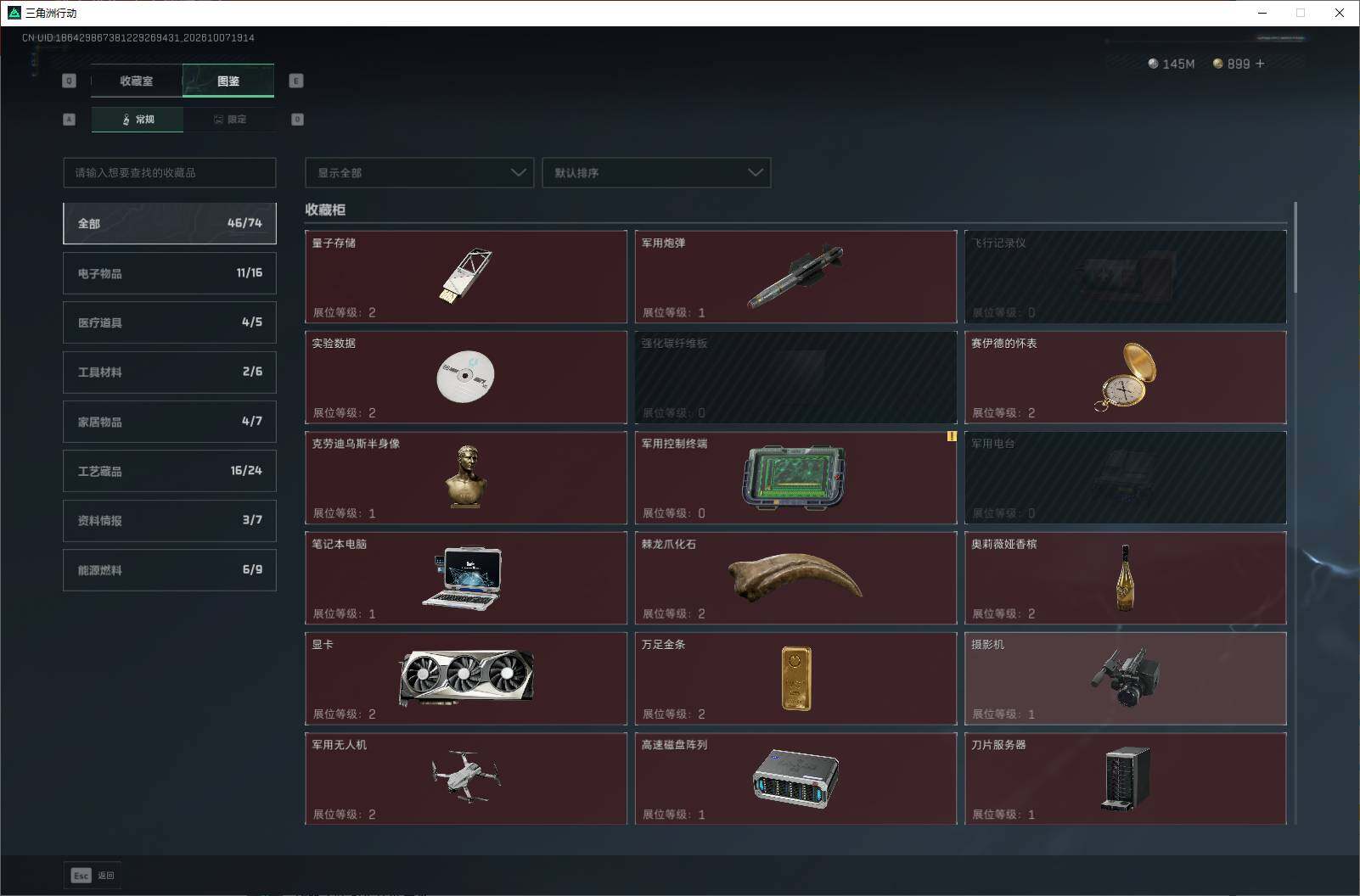Click the yellow alert badge on 军用控制终端

click(951, 436)
